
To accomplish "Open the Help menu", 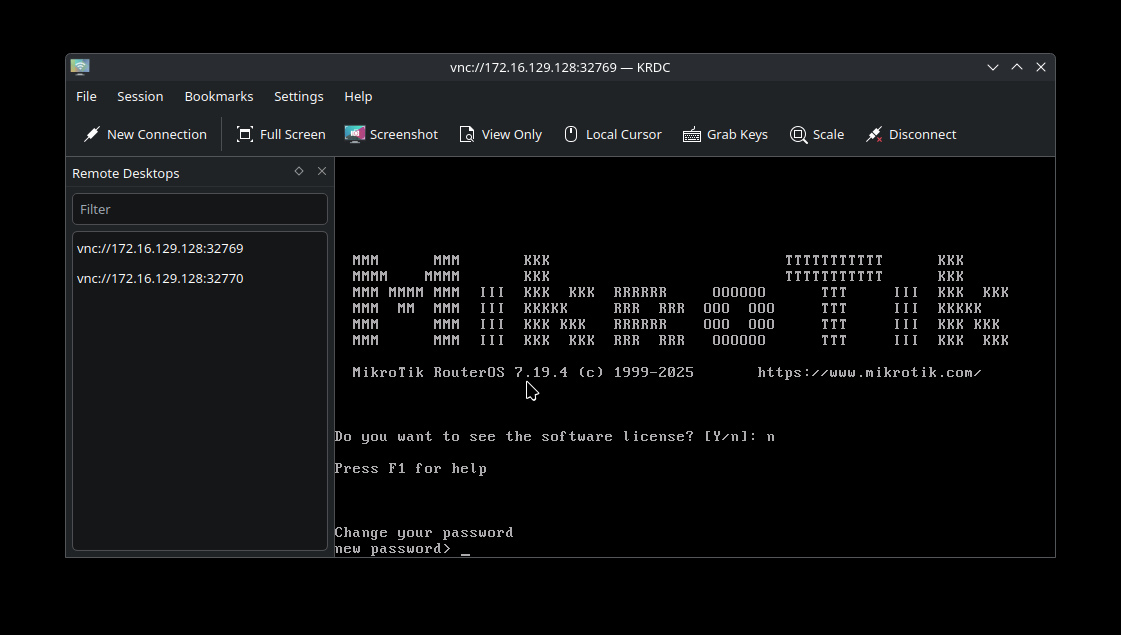I will (x=358, y=97).
